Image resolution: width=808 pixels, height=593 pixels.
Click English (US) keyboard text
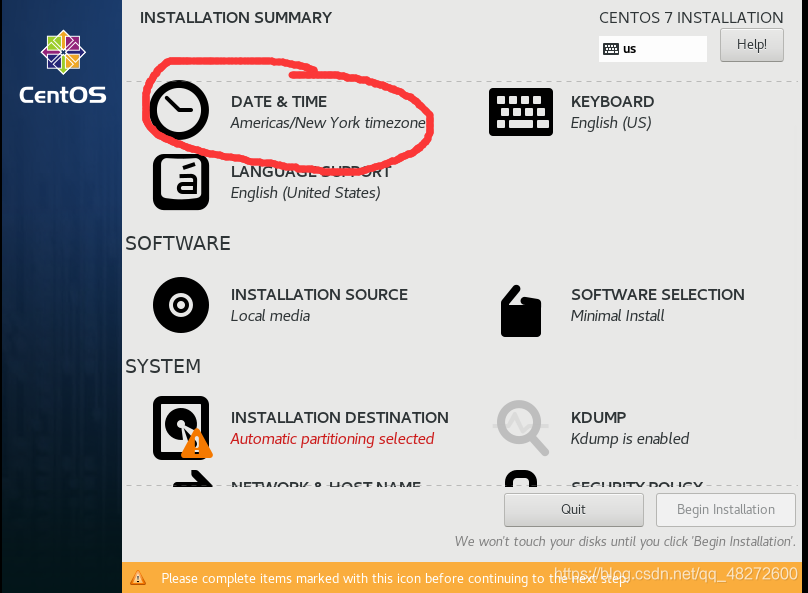[x=611, y=123]
